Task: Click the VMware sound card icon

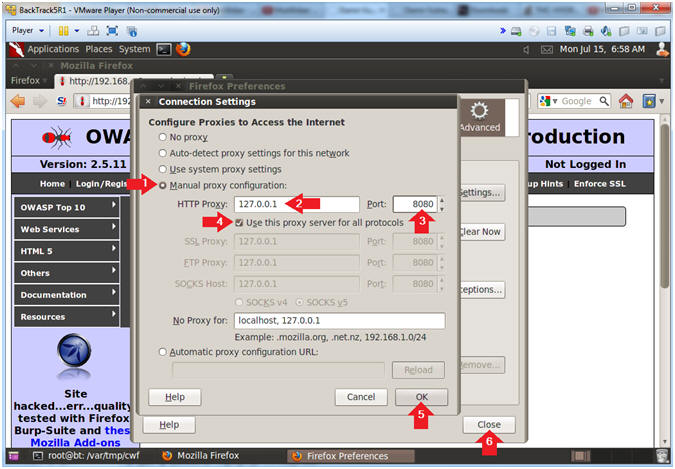Action: 606,31
